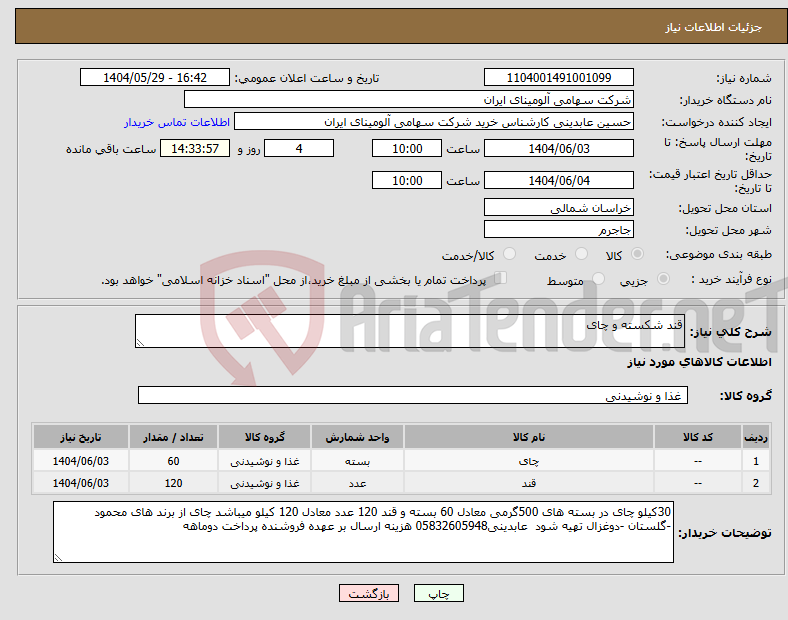
Task: Click the گروه کالا column header
Action: [264, 437]
